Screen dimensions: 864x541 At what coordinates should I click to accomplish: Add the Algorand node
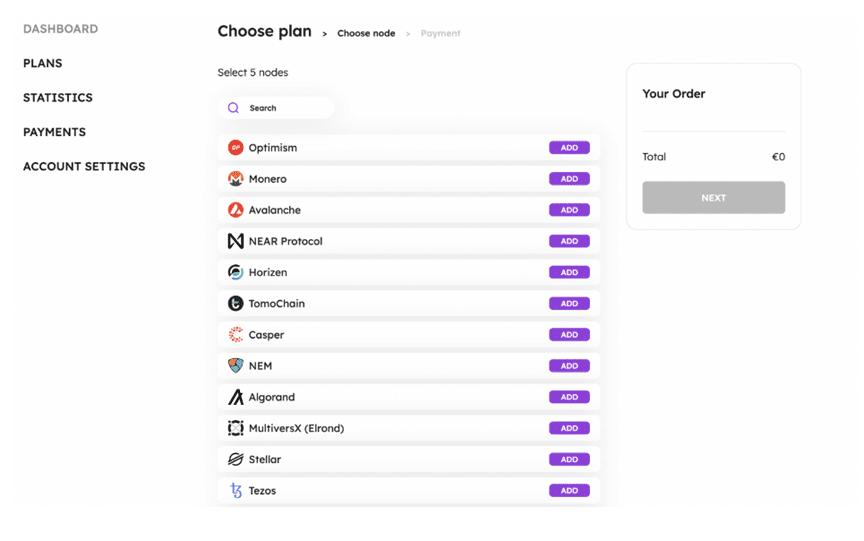[x=569, y=397]
